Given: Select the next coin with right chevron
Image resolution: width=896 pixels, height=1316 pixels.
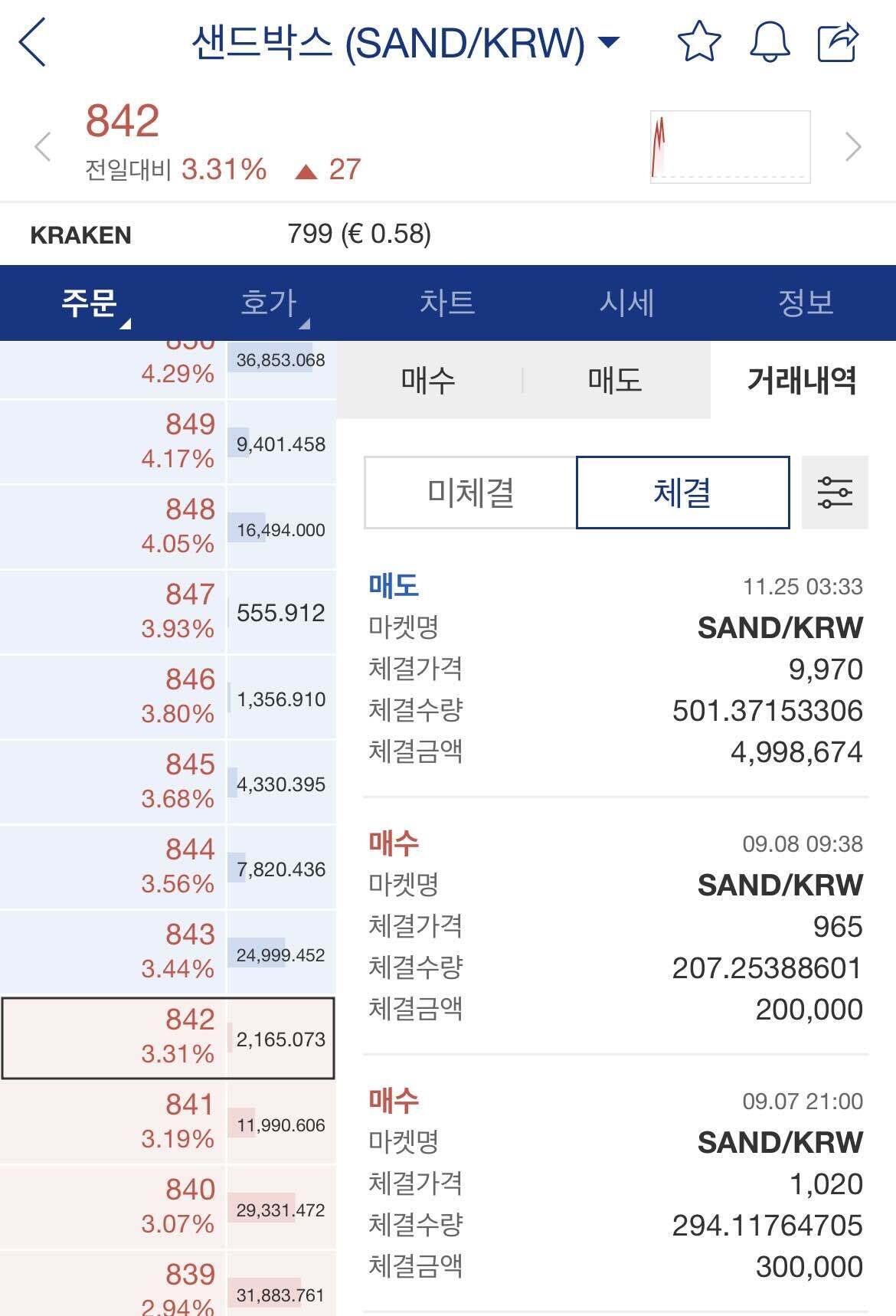Looking at the screenshot, I should [x=852, y=146].
